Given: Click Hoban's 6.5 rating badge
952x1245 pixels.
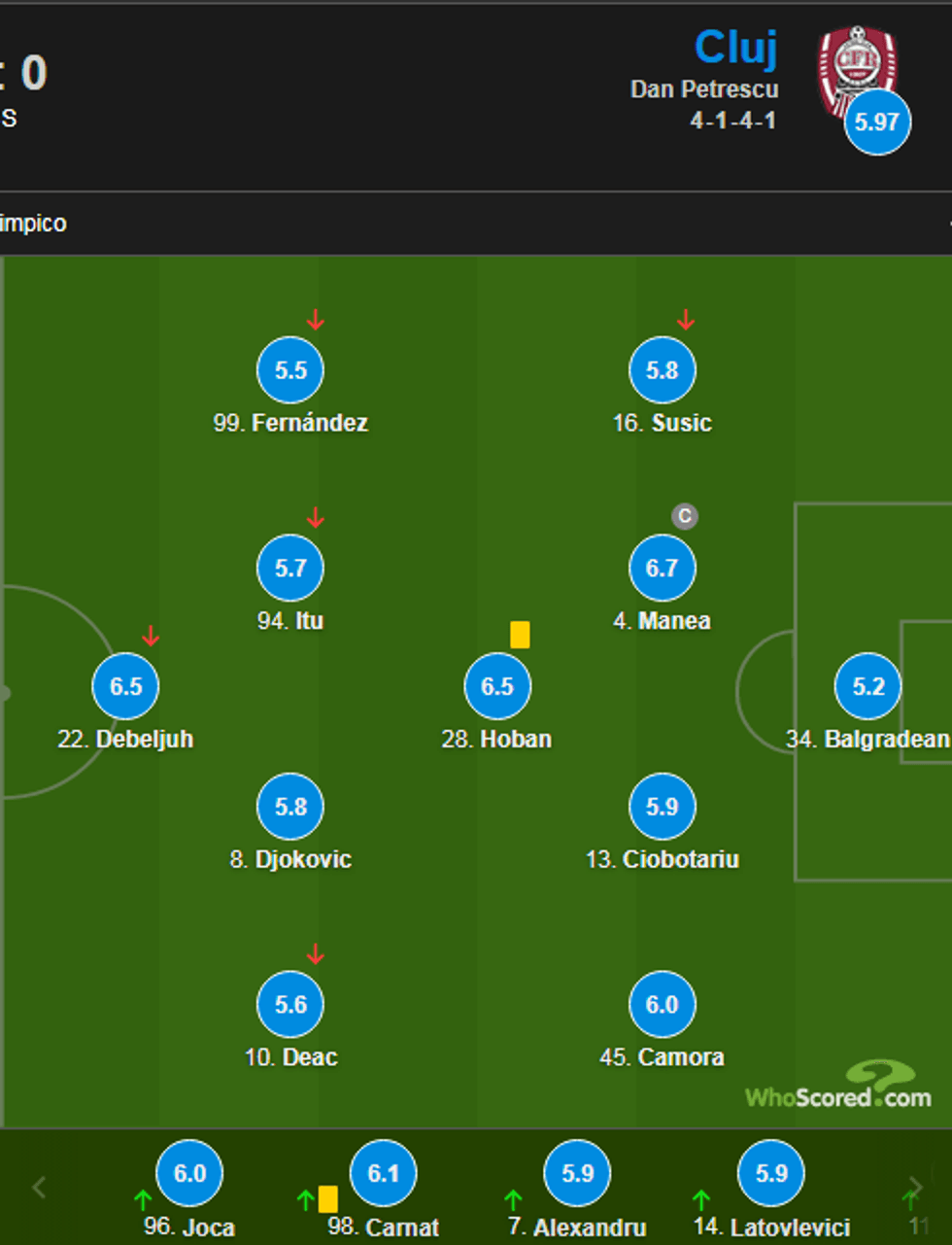Looking at the screenshot, I should point(497,686).
